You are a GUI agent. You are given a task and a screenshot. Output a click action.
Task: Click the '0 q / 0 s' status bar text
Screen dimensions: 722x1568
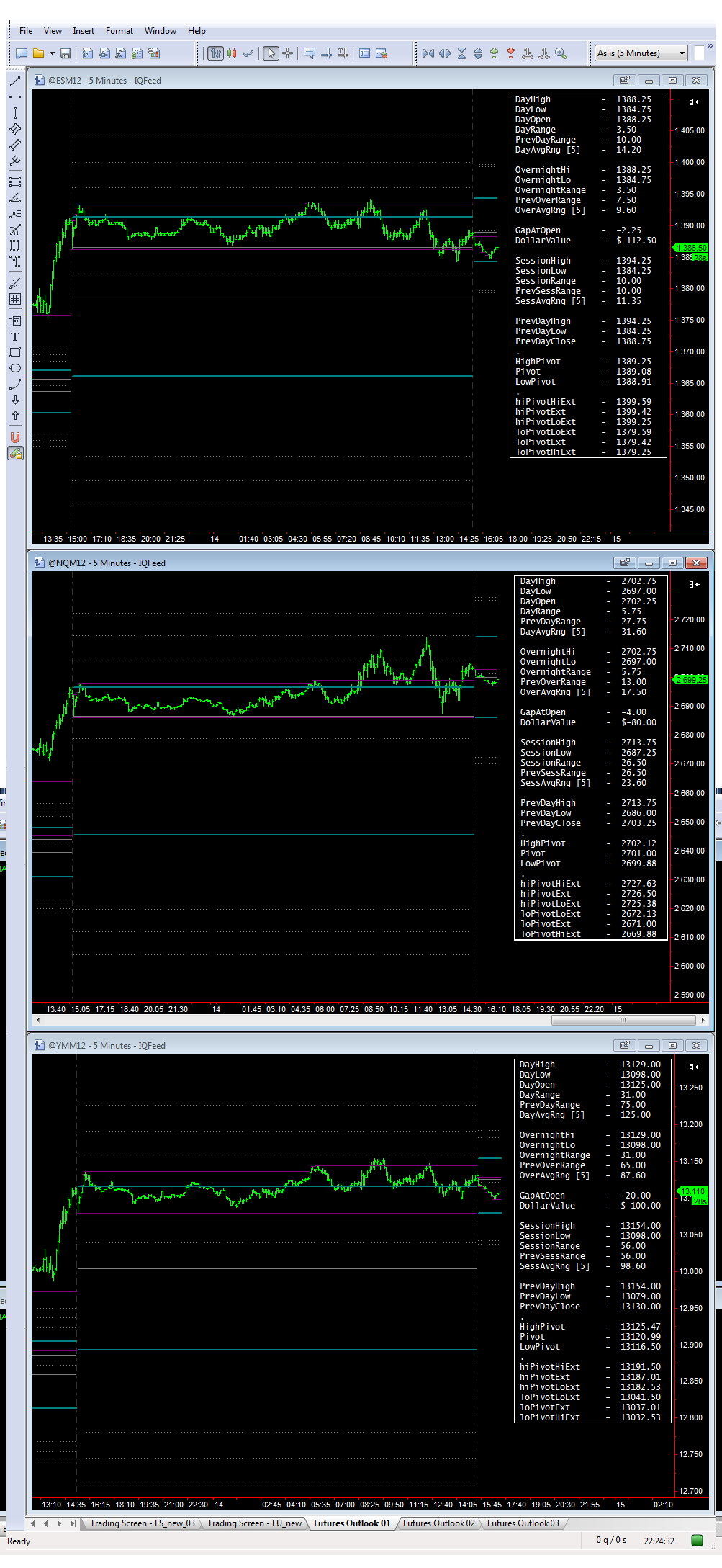(x=611, y=1540)
